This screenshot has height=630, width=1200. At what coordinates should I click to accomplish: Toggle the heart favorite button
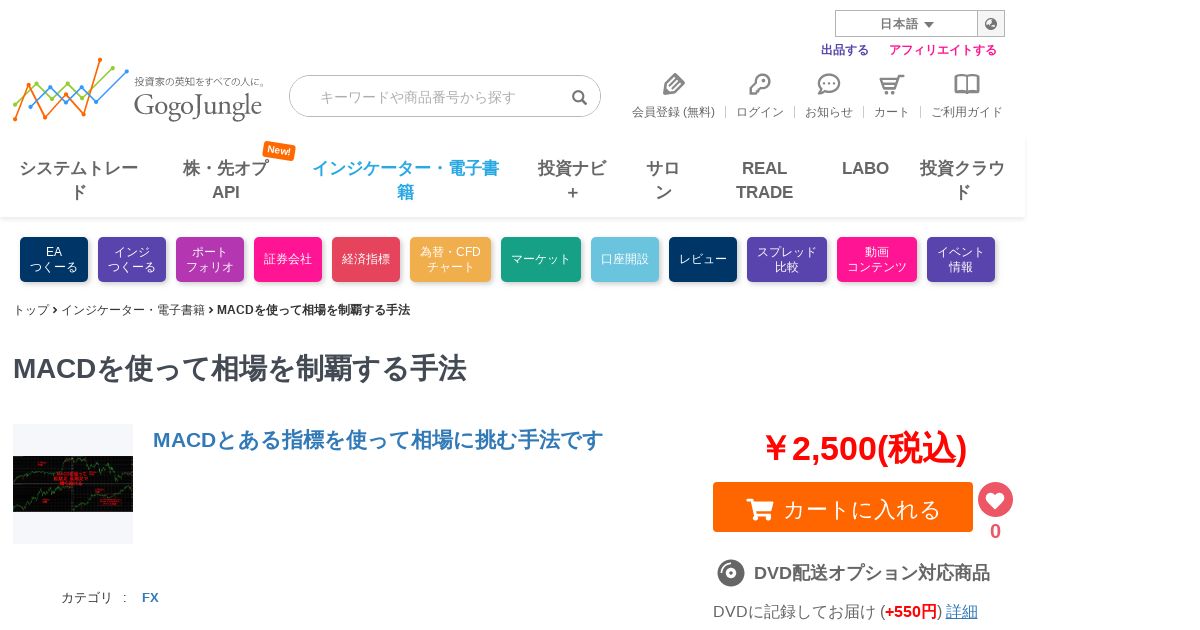pyautogui.click(x=995, y=499)
